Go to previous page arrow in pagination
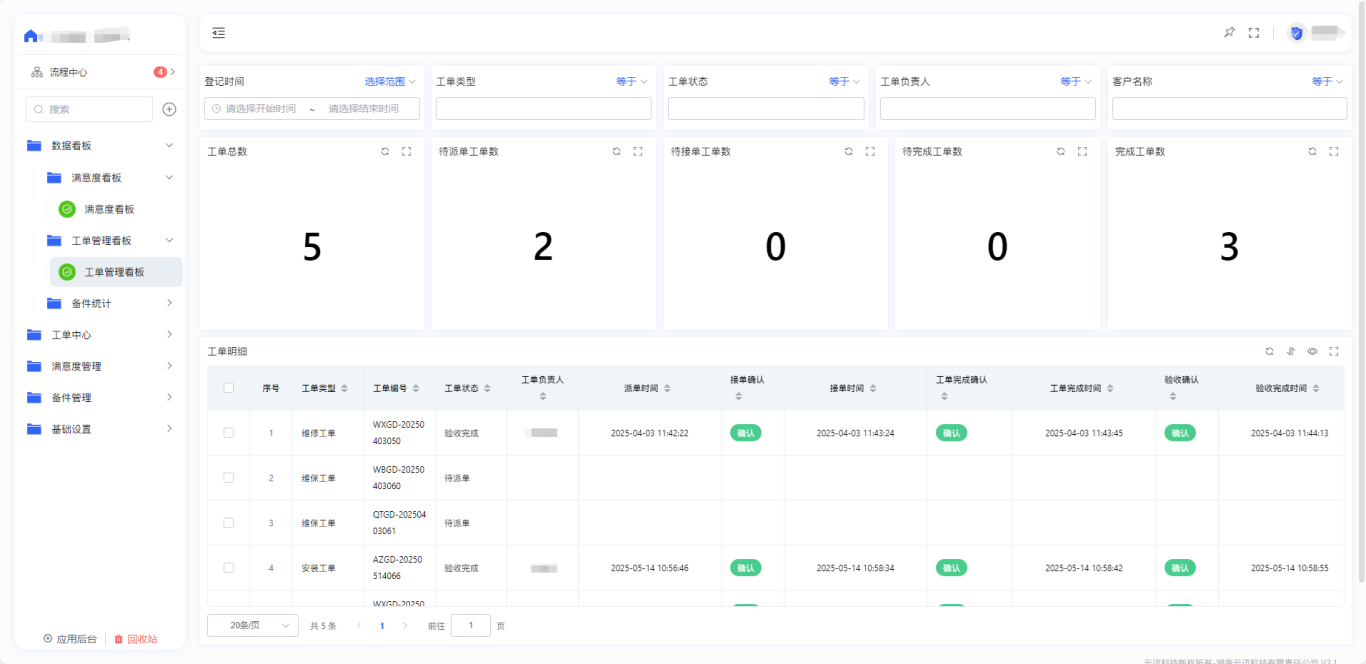Viewport: 1366px width, 664px height. [x=359, y=625]
